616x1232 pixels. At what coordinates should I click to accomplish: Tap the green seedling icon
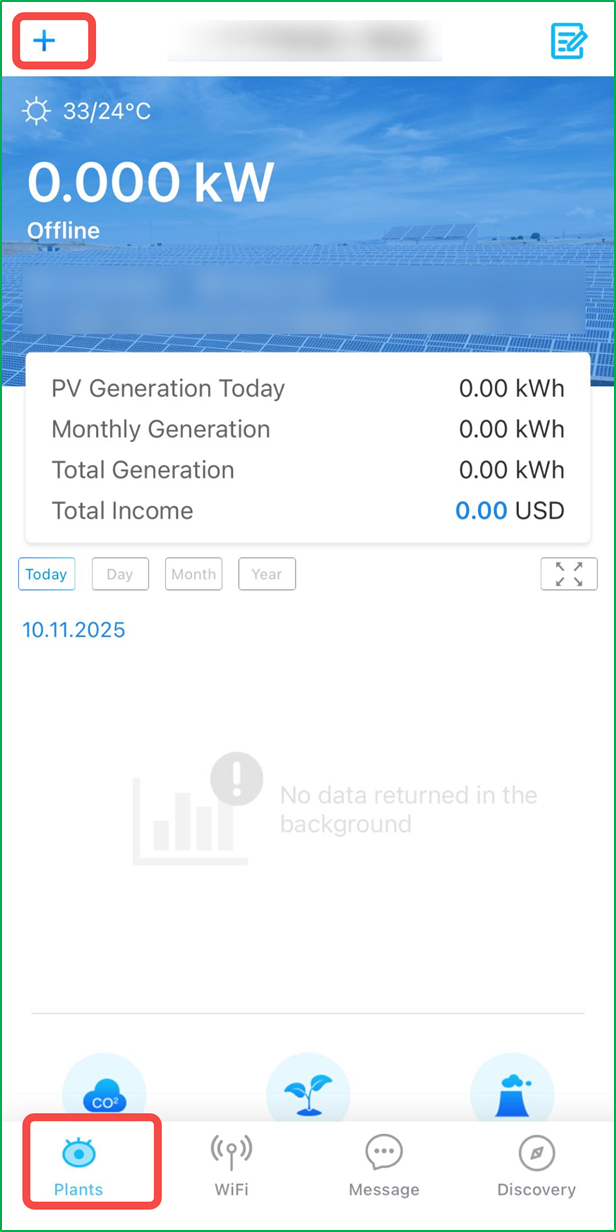point(308,1092)
